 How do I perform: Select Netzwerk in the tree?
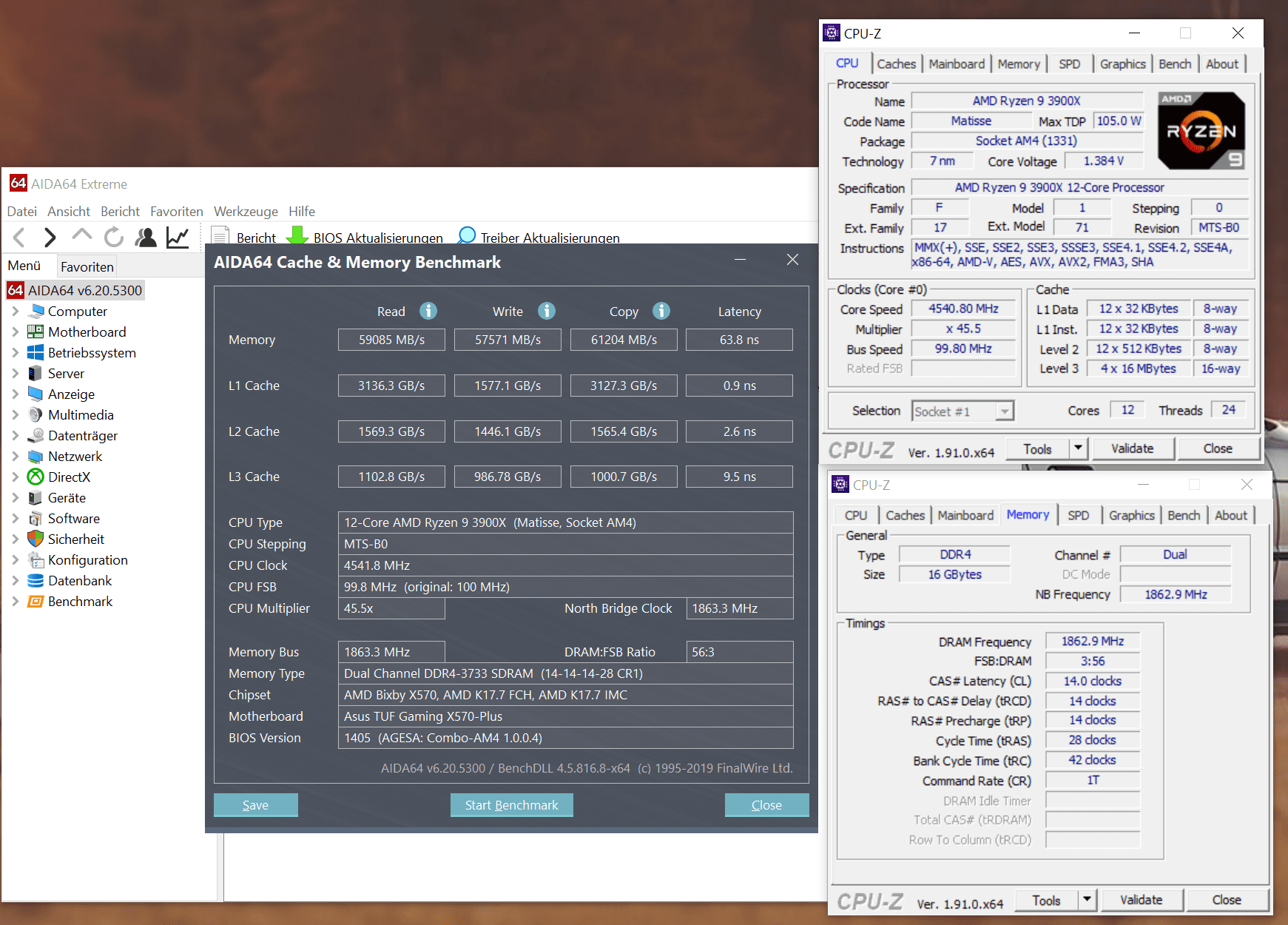(x=75, y=457)
